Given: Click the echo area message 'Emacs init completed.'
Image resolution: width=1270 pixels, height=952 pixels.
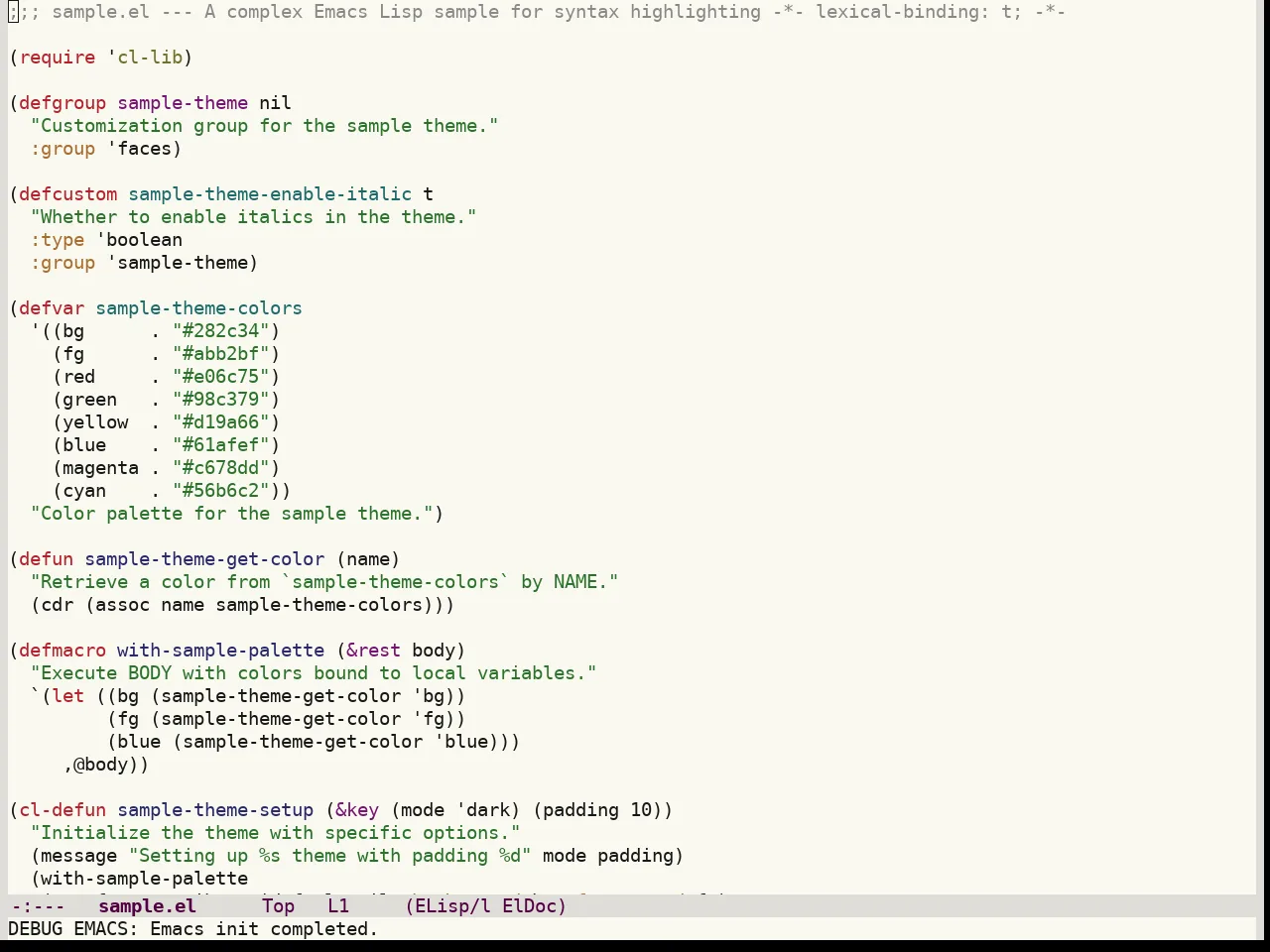Looking at the screenshot, I should pyautogui.click(x=264, y=929).
